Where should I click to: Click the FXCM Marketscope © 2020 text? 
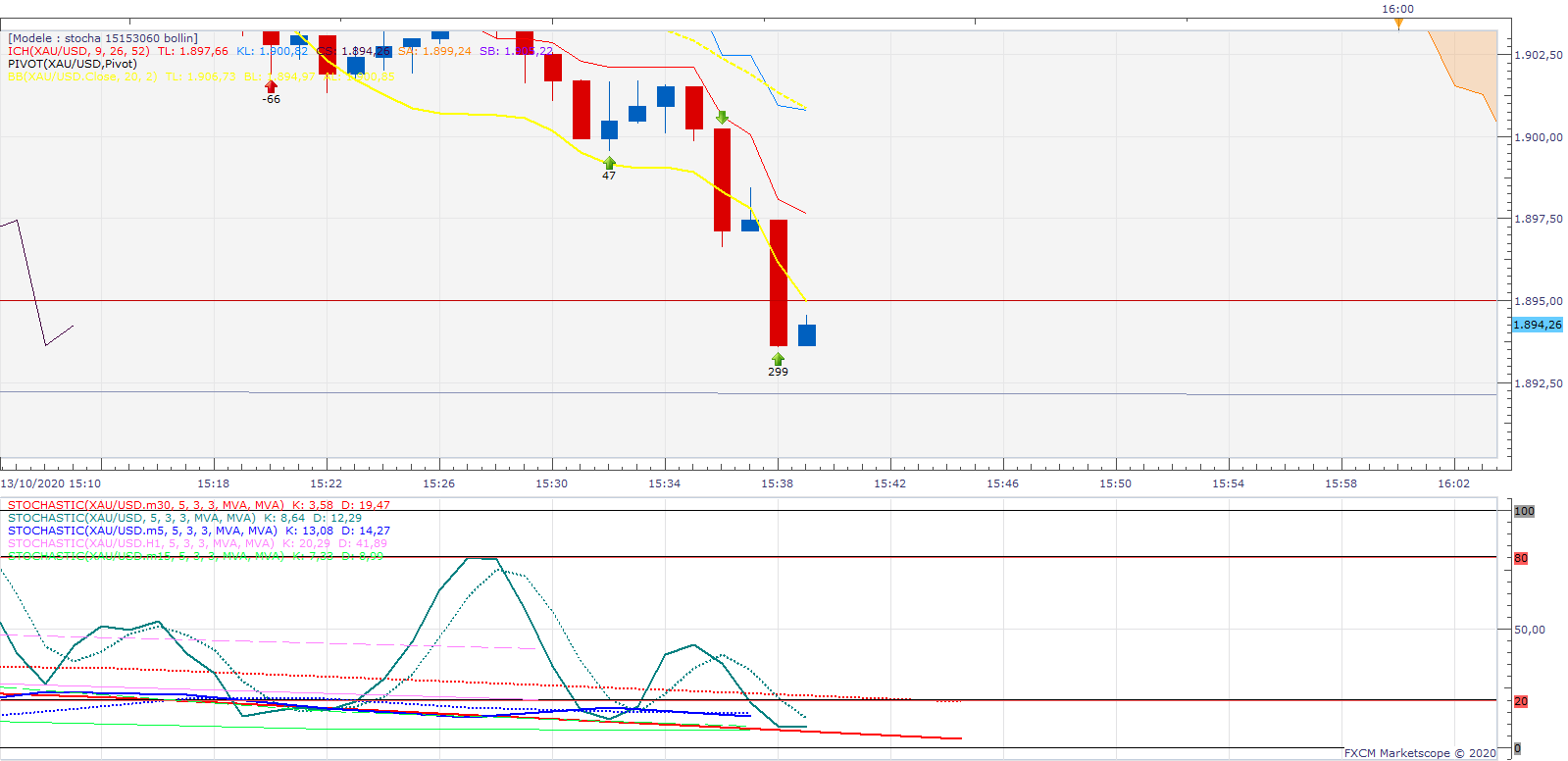[x=1421, y=753]
